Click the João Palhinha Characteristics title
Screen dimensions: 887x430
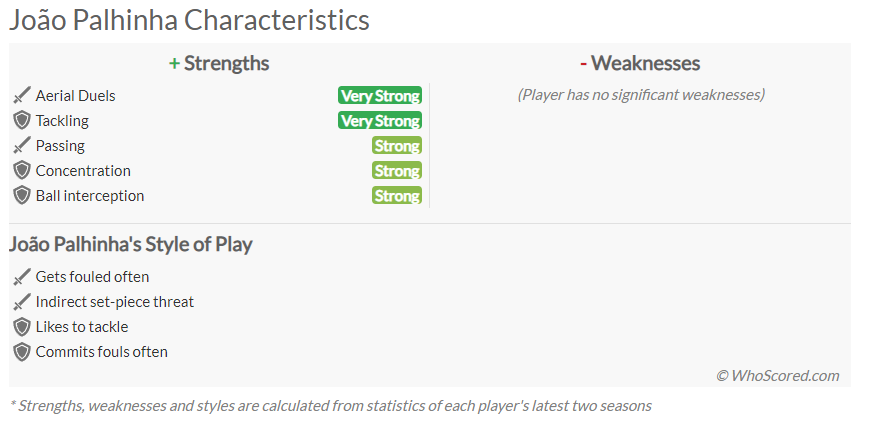click(x=189, y=20)
